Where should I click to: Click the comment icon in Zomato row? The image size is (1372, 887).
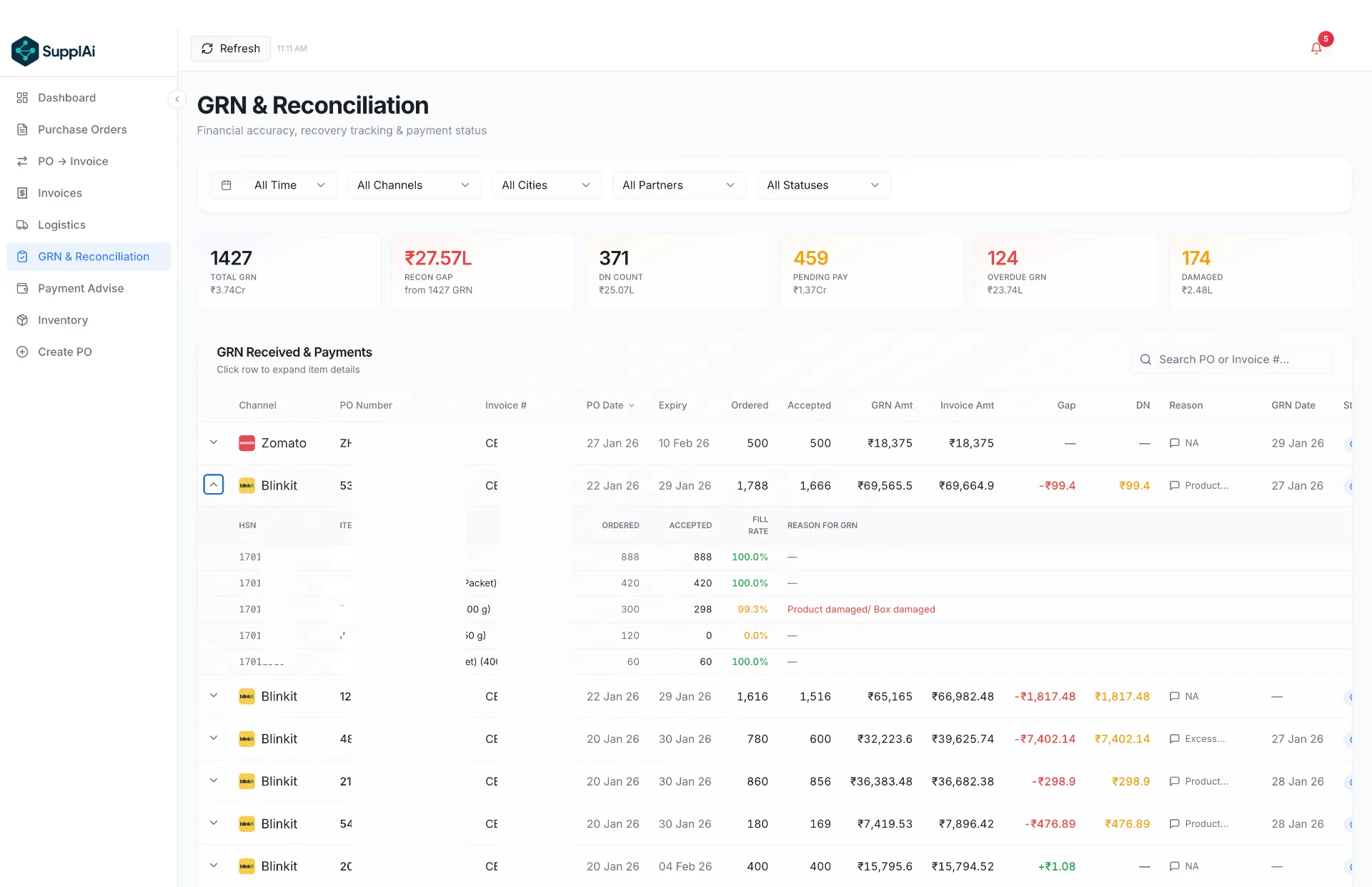pos(1174,443)
